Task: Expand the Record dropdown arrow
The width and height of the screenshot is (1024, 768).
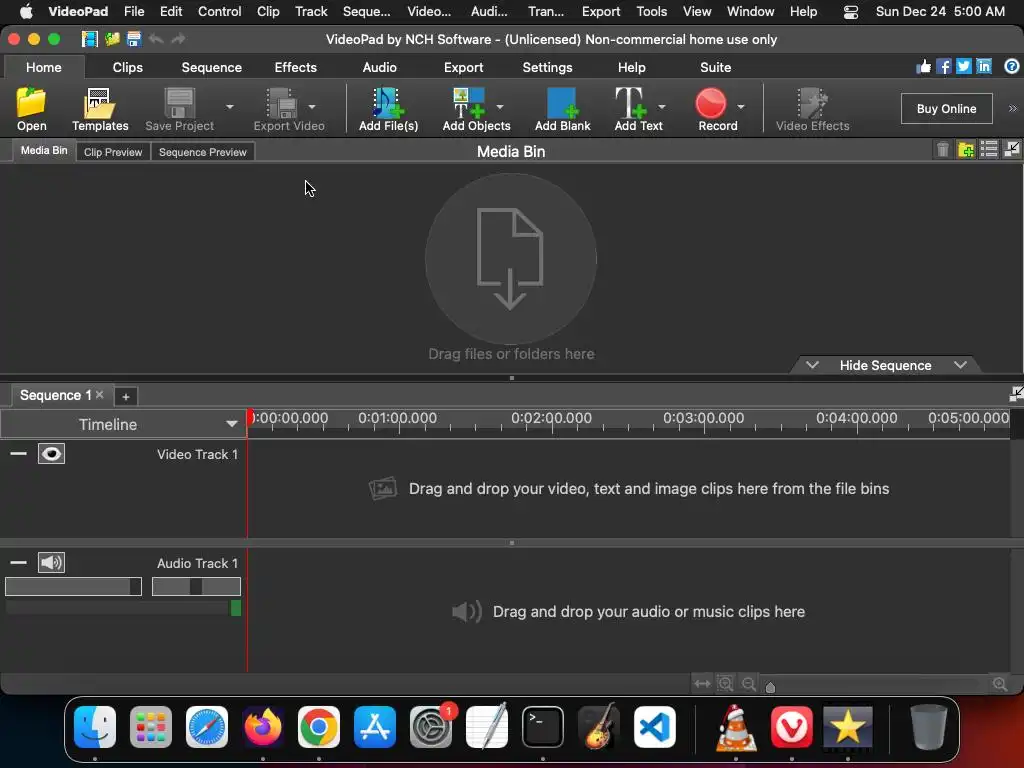Action: [741, 106]
